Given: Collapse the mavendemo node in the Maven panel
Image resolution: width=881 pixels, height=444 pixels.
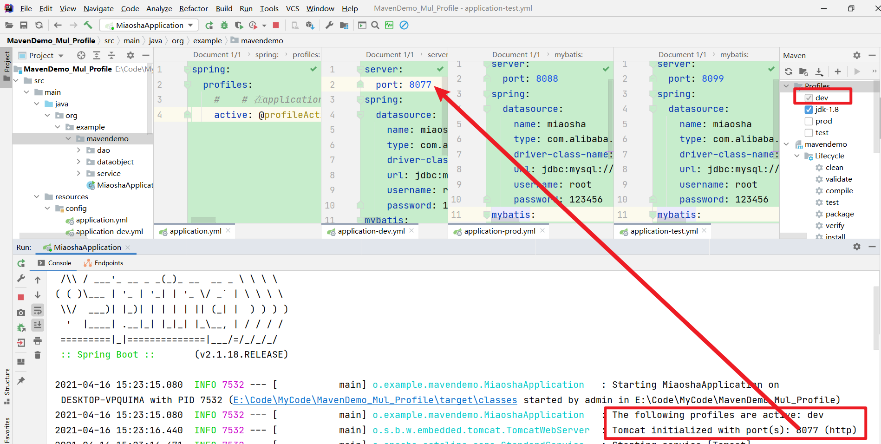Looking at the screenshot, I should [x=786, y=144].
